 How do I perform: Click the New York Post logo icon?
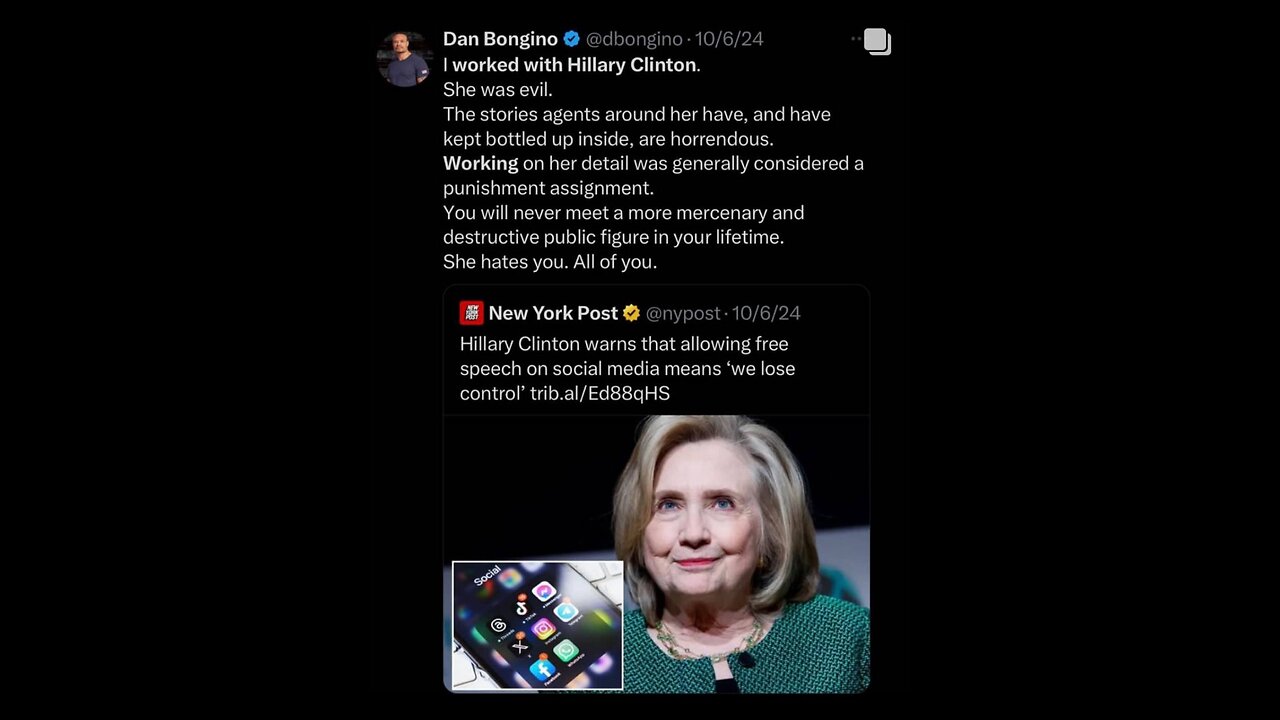click(x=471, y=313)
